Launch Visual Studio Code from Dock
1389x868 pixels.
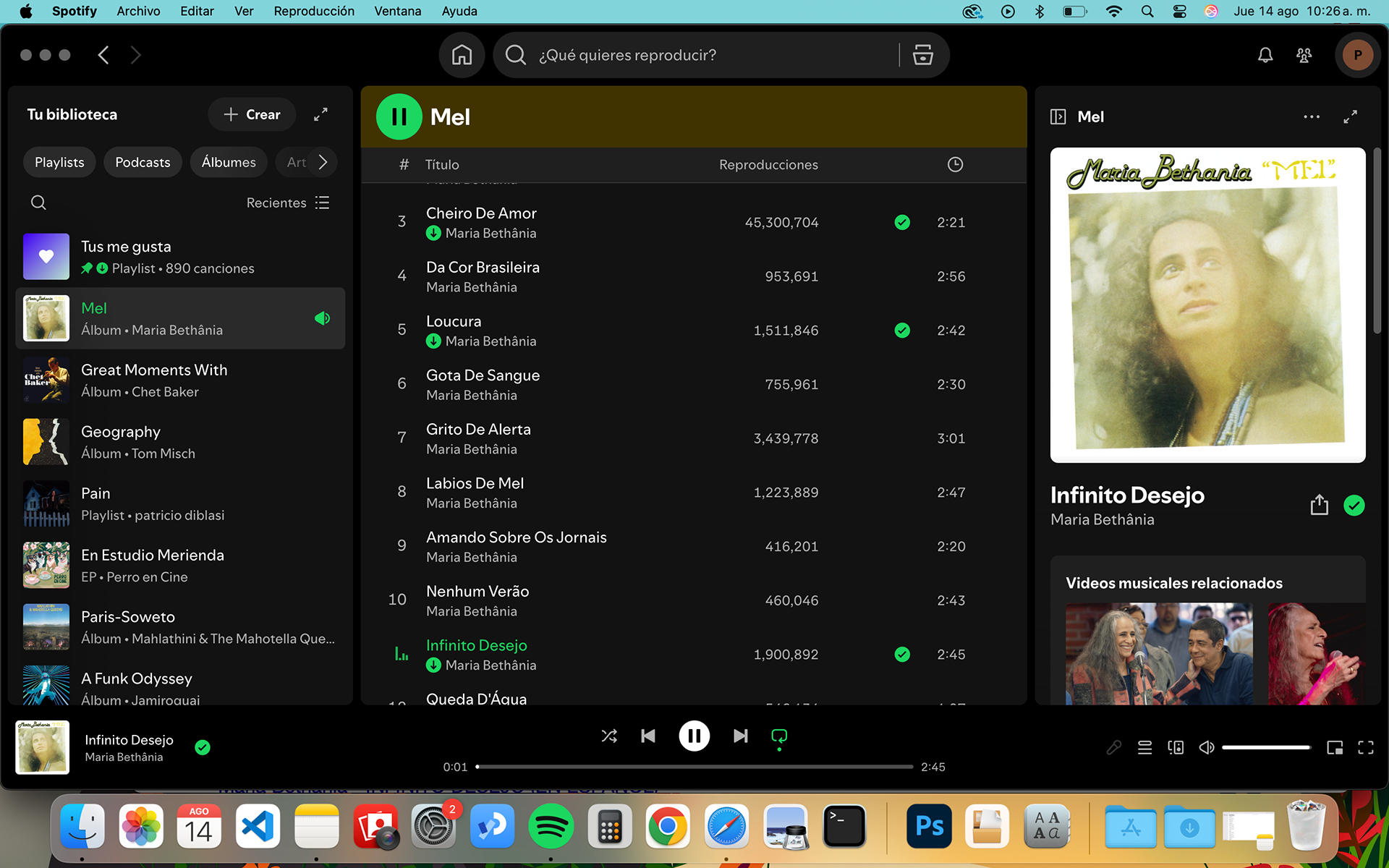[x=258, y=825]
